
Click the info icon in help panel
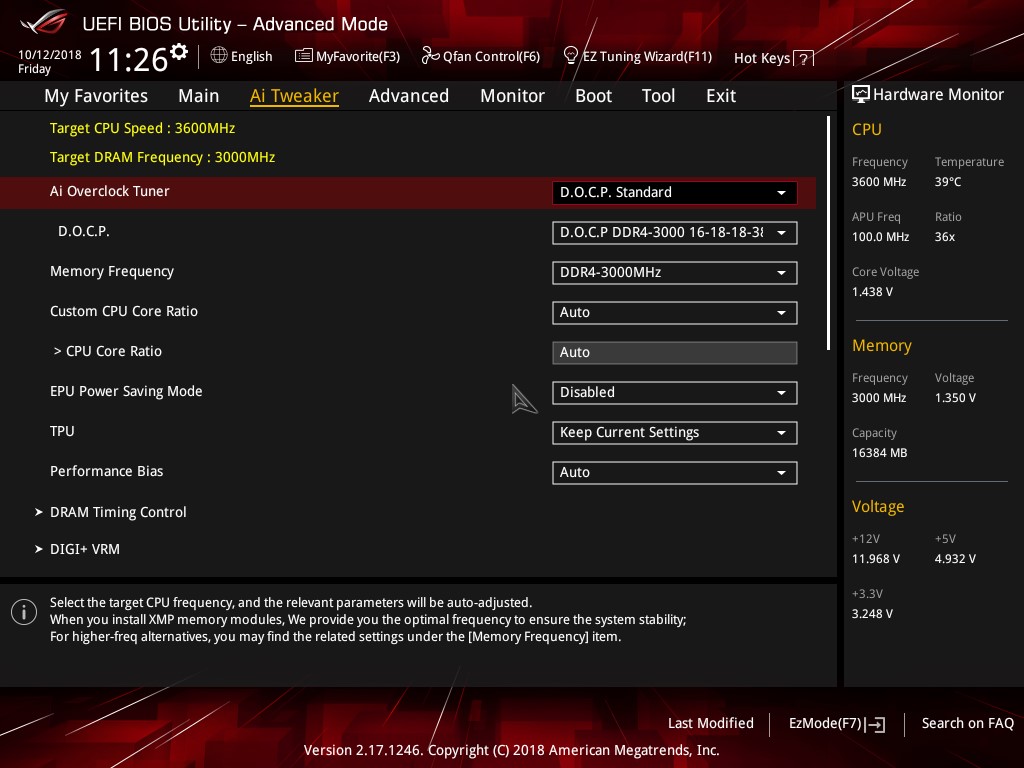[24, 612]
